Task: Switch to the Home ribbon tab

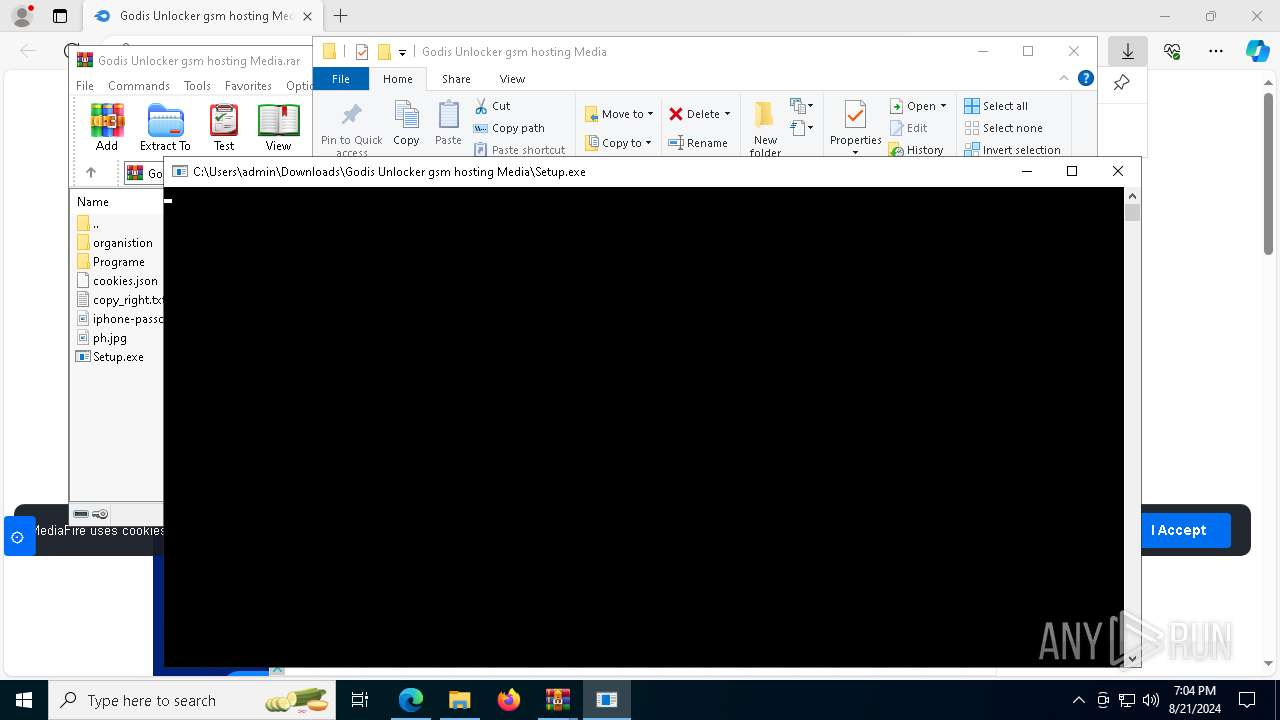Action: (x=397, y=78)
